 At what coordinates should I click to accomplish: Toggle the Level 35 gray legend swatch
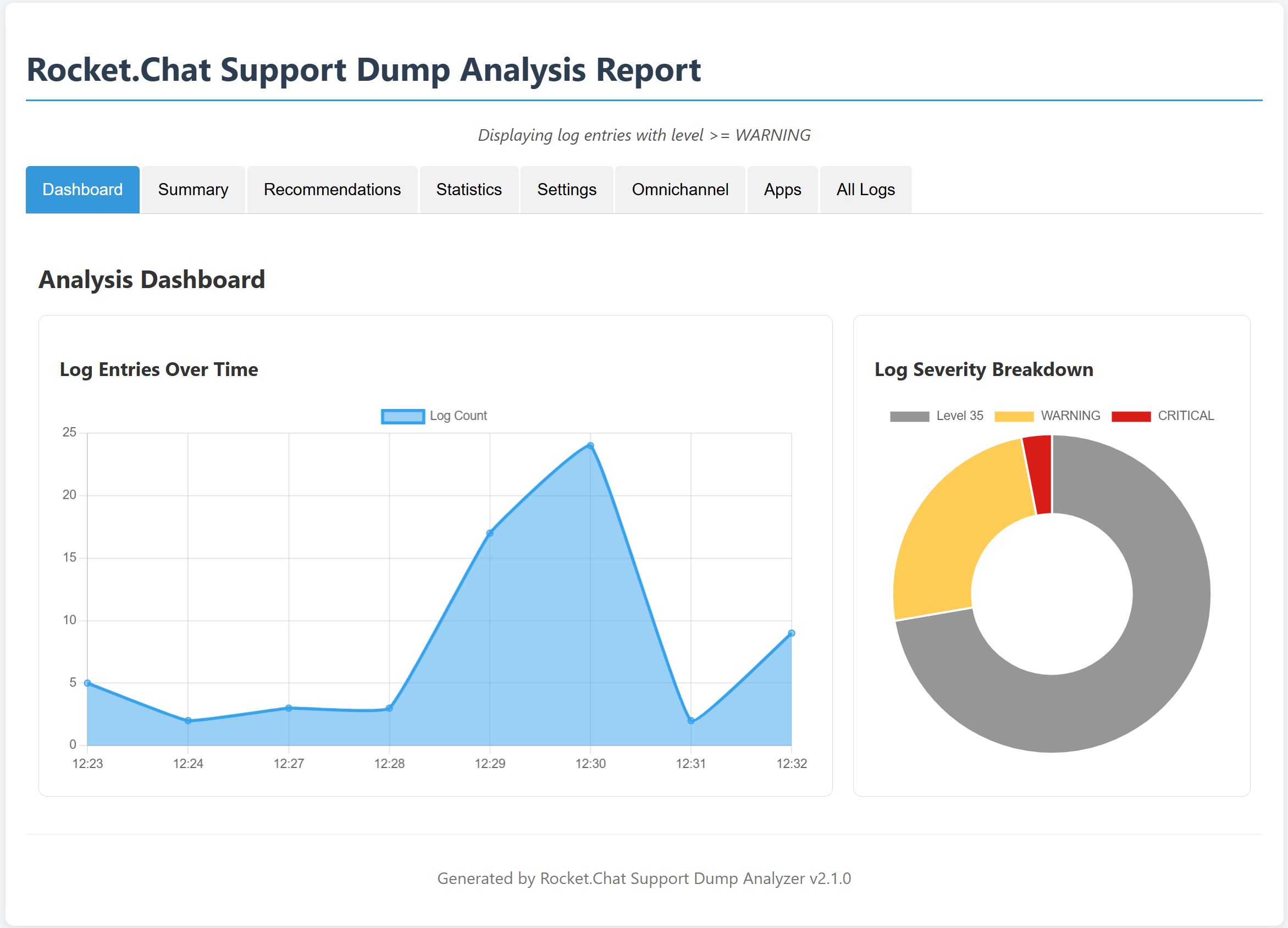[x=909, y=416]
